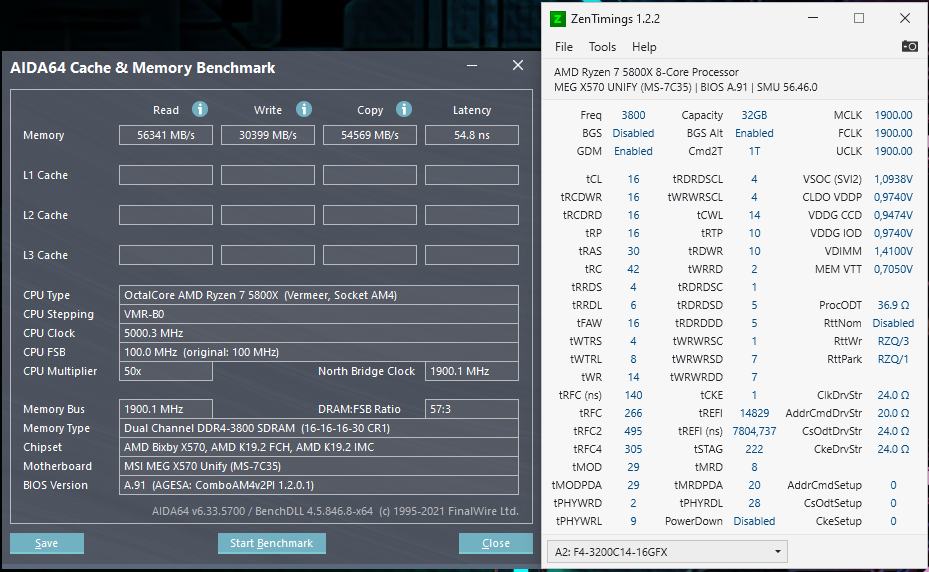Screen dimensions: 929x572
Task: Click CPU Multiplier value 50x
Action: (x=166, y=371)
